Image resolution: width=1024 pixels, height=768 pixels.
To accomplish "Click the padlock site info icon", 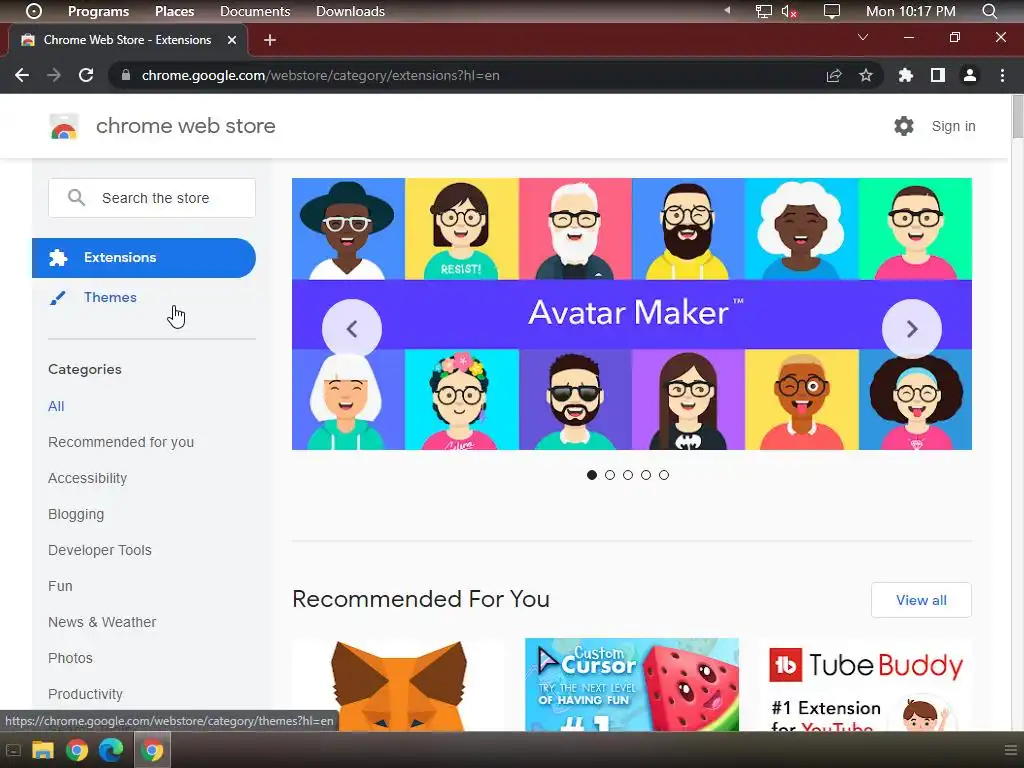I will (126, 75).
